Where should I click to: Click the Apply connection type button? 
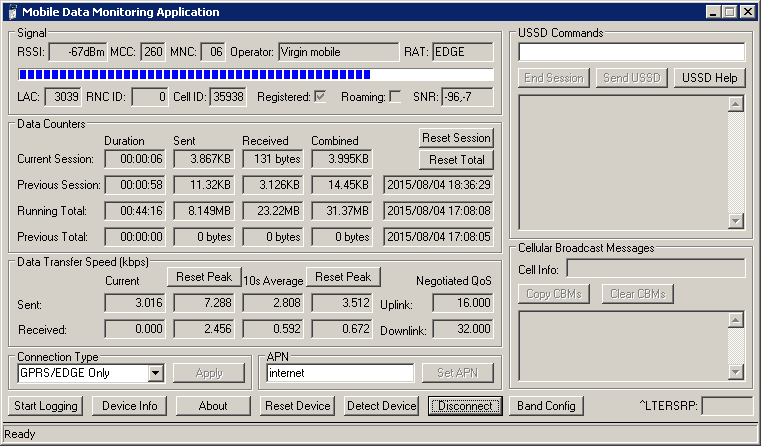(x=209, y=373)
